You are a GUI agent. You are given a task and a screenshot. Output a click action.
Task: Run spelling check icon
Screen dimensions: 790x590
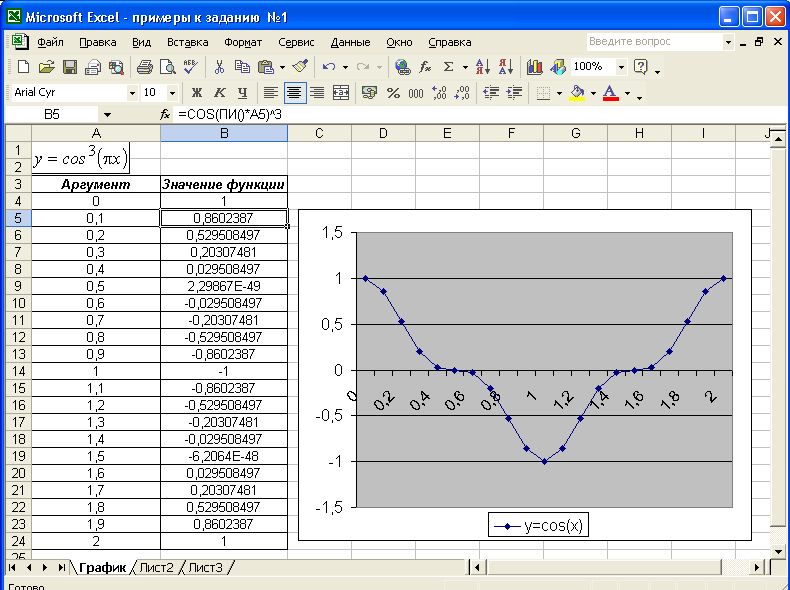191,67
